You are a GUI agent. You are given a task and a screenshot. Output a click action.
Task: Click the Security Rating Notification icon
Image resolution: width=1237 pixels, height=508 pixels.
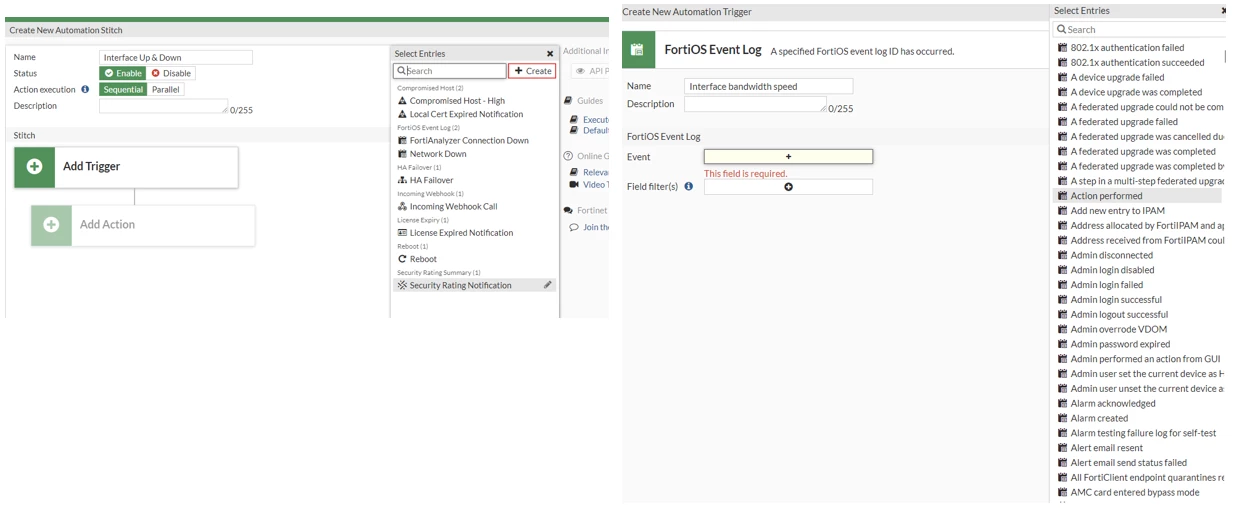(x=402, y=285)
